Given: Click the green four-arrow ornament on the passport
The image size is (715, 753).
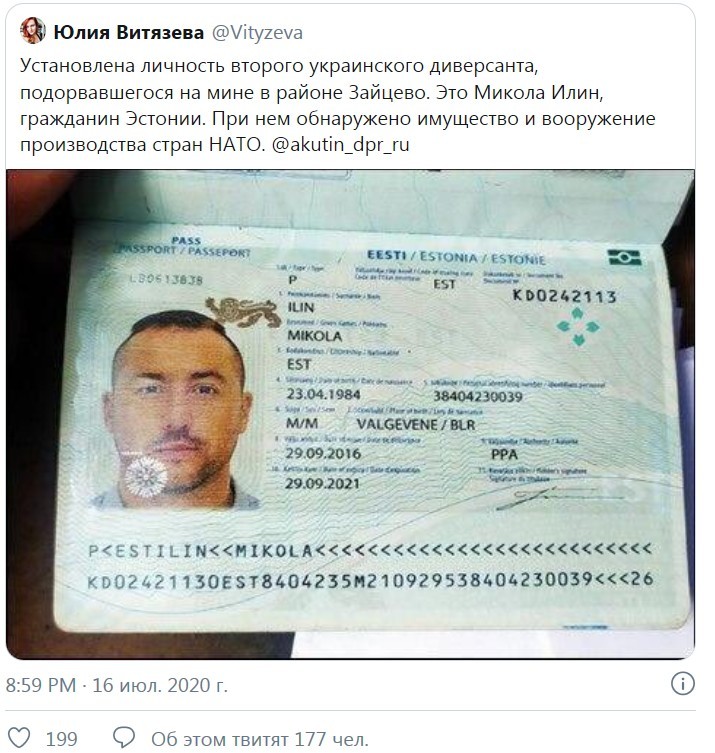Looking at the screenshot, I should 578,327.
